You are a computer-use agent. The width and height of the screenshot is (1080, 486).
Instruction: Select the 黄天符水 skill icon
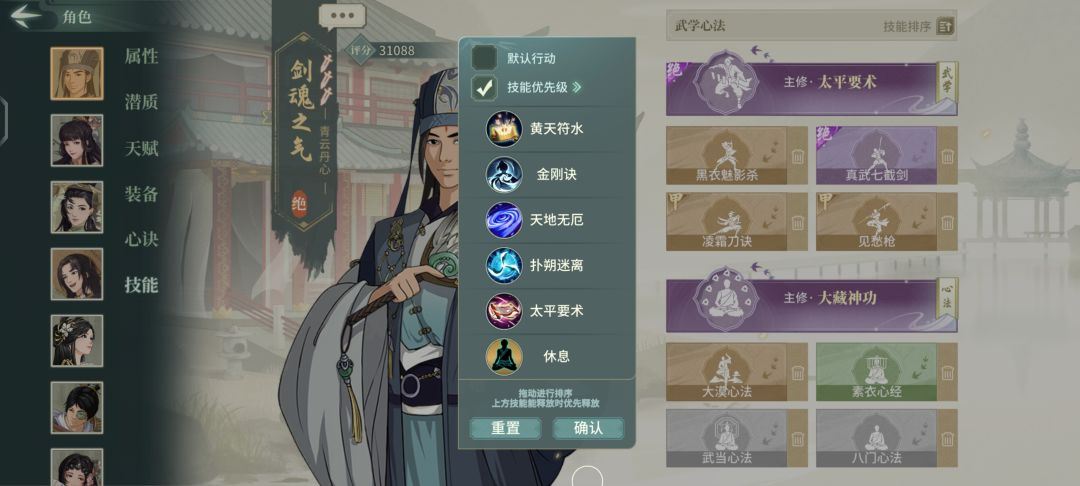click(504, 129)
